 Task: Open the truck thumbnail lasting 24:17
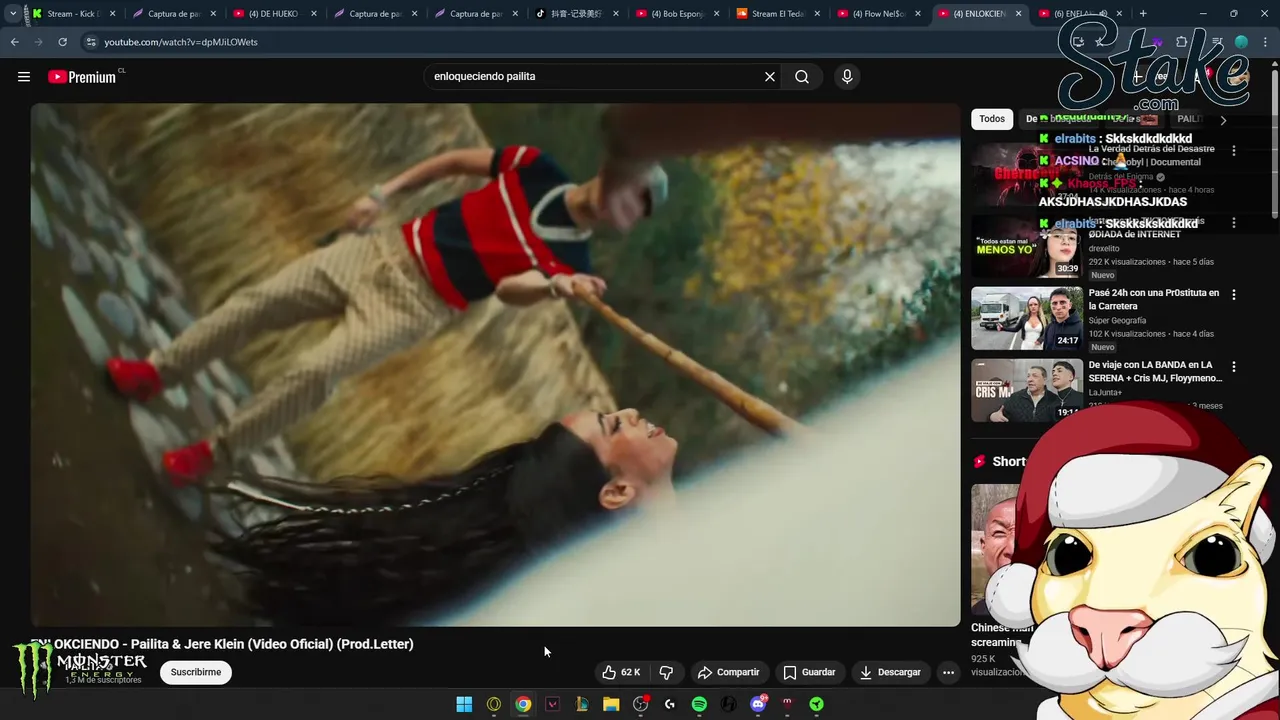click(x=1027, y=318)
